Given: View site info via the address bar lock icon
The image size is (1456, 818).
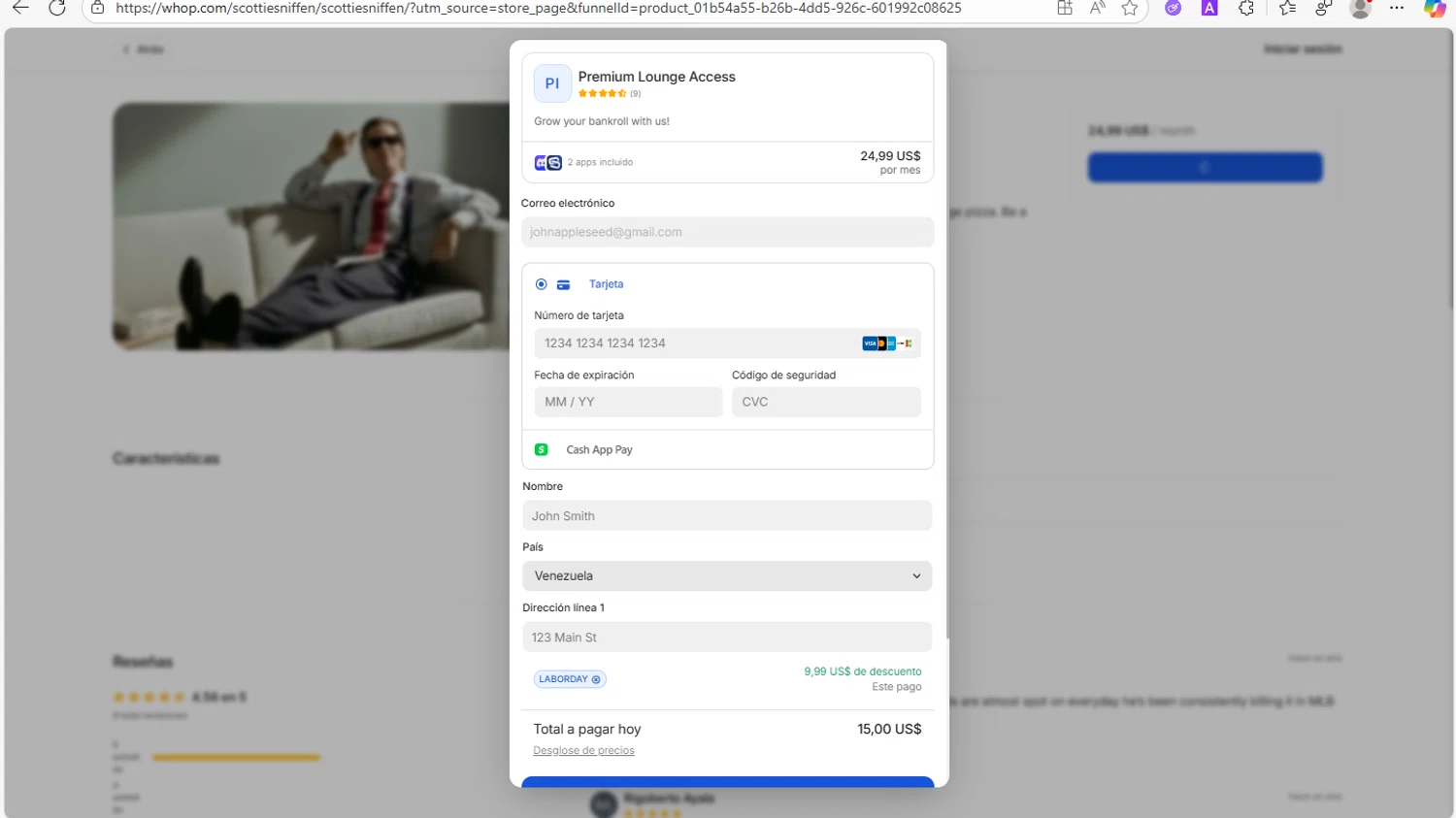Looking at the screenshot, I should coord(97,8).
